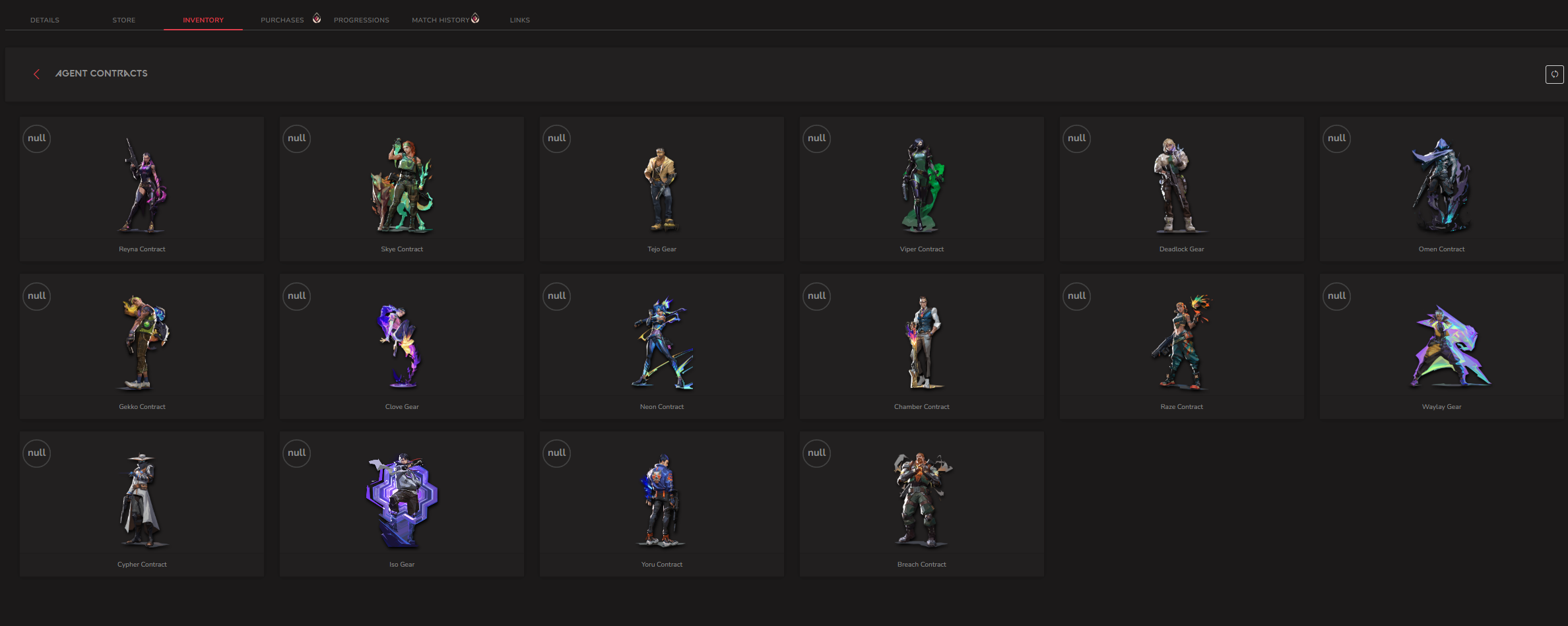
Task: Select the Iso agent artwork
Action: pos(402,501)
